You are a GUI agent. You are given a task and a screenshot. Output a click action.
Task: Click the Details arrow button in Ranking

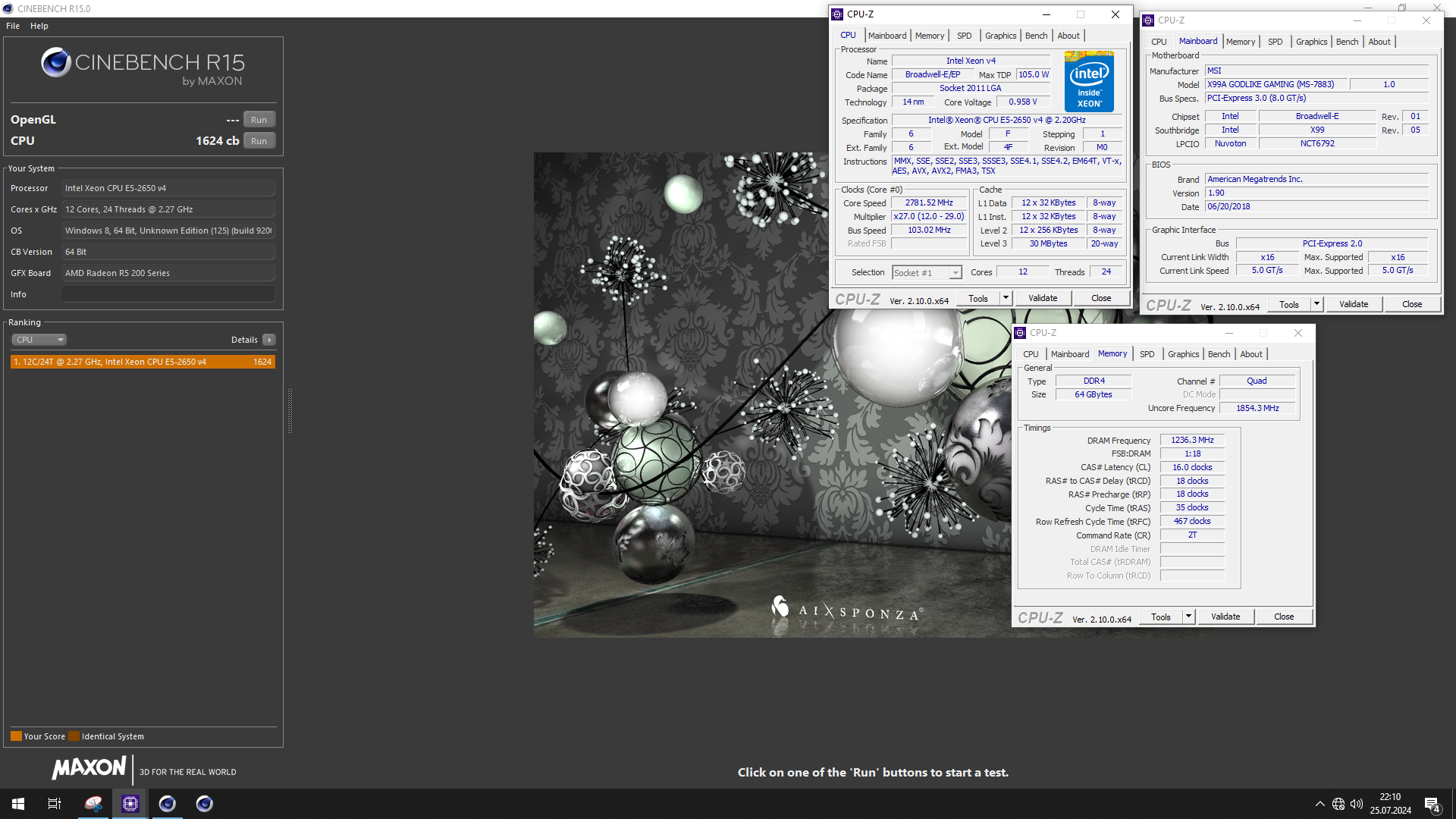(x=269, y=340)
